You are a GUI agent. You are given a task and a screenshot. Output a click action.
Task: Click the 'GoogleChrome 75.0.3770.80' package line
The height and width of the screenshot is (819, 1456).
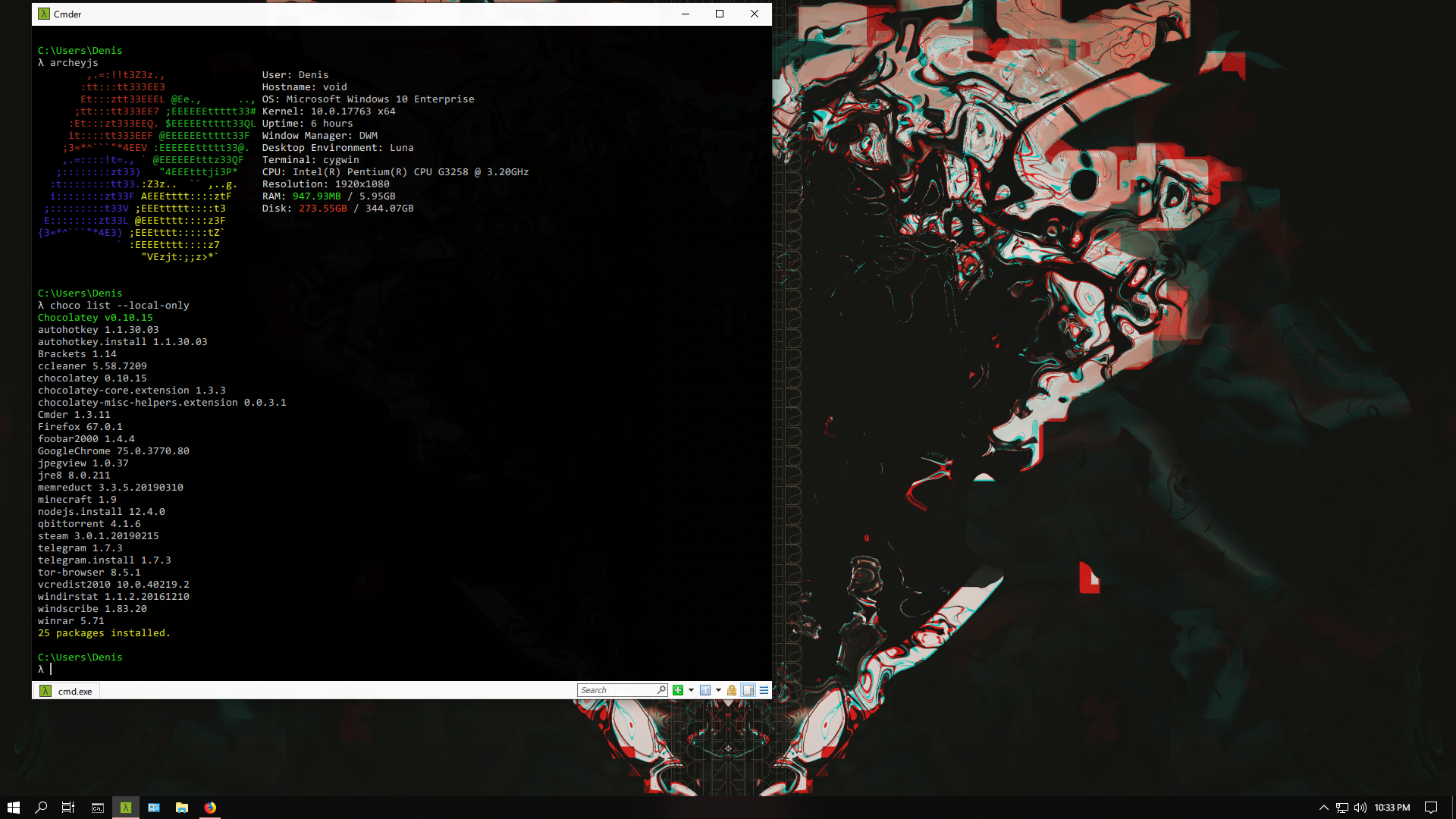pos(114,451)
